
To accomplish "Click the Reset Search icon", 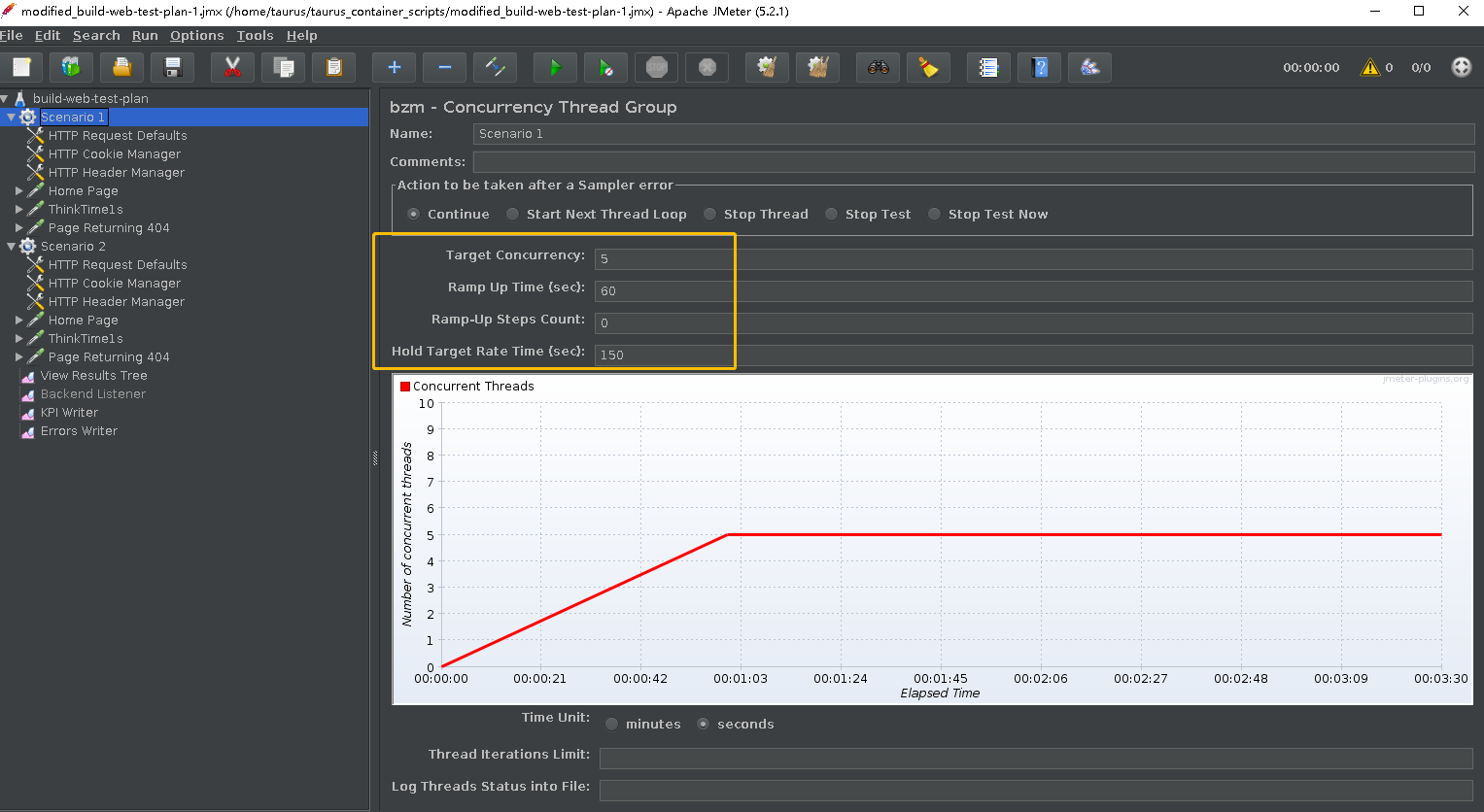I will (x=929, y=67).
